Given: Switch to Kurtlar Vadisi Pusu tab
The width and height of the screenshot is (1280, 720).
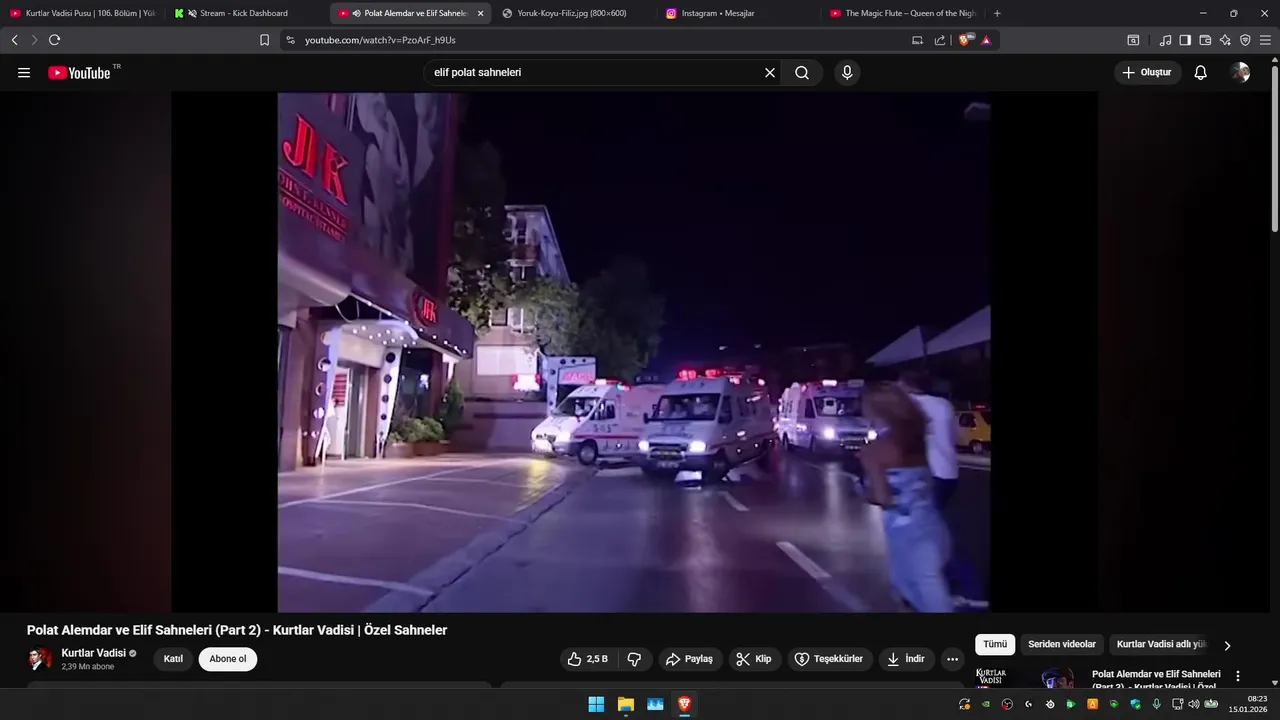Looking at the screenshot, I should coord(82,13).
